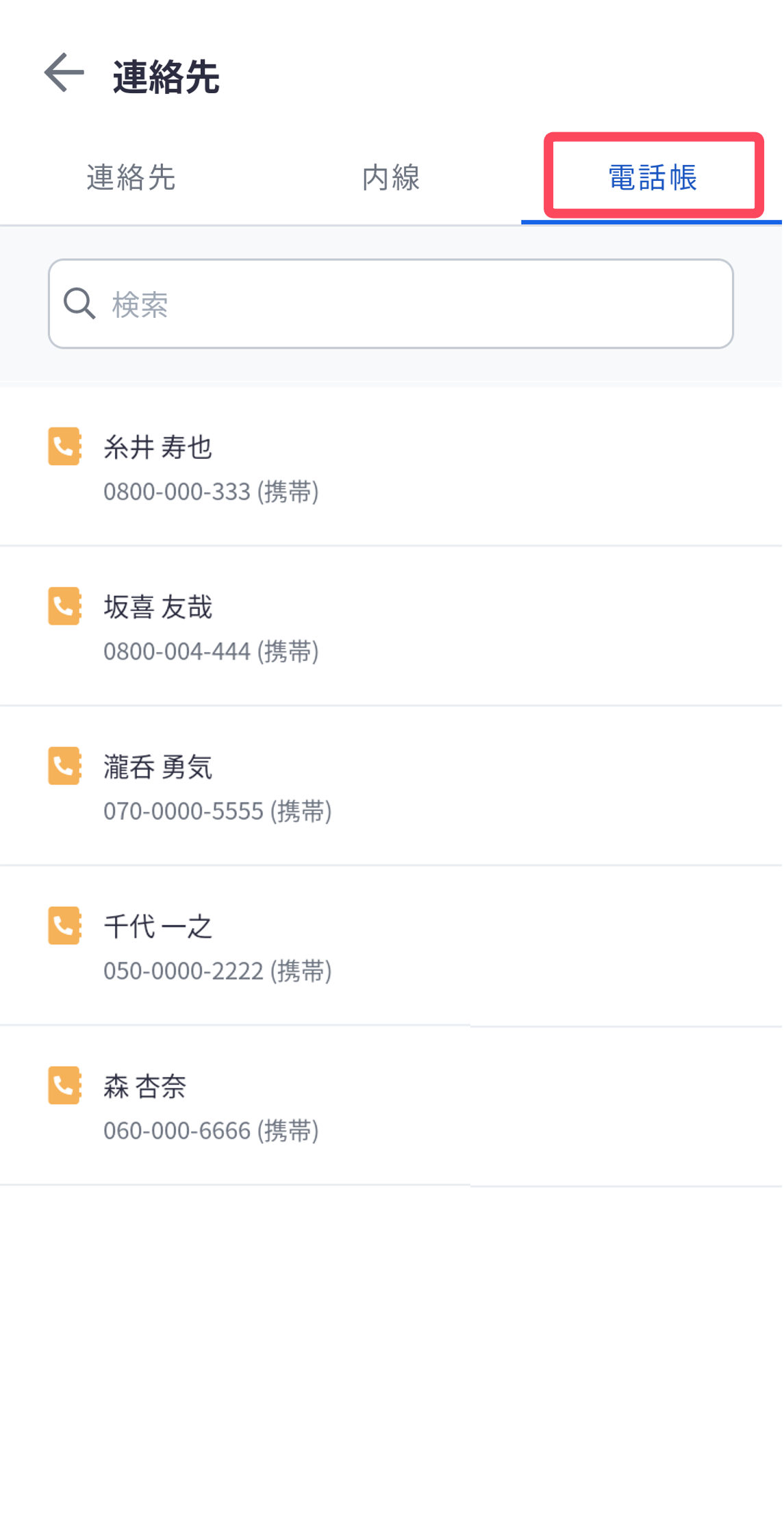Open contact 森 杏奈

[x=391, y=1106]
